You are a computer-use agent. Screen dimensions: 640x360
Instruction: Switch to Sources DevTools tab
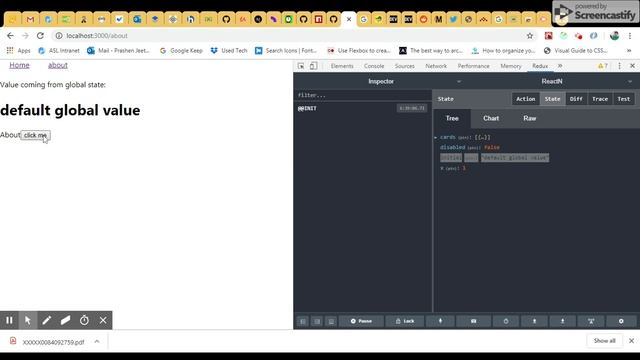tap(404, 66)
